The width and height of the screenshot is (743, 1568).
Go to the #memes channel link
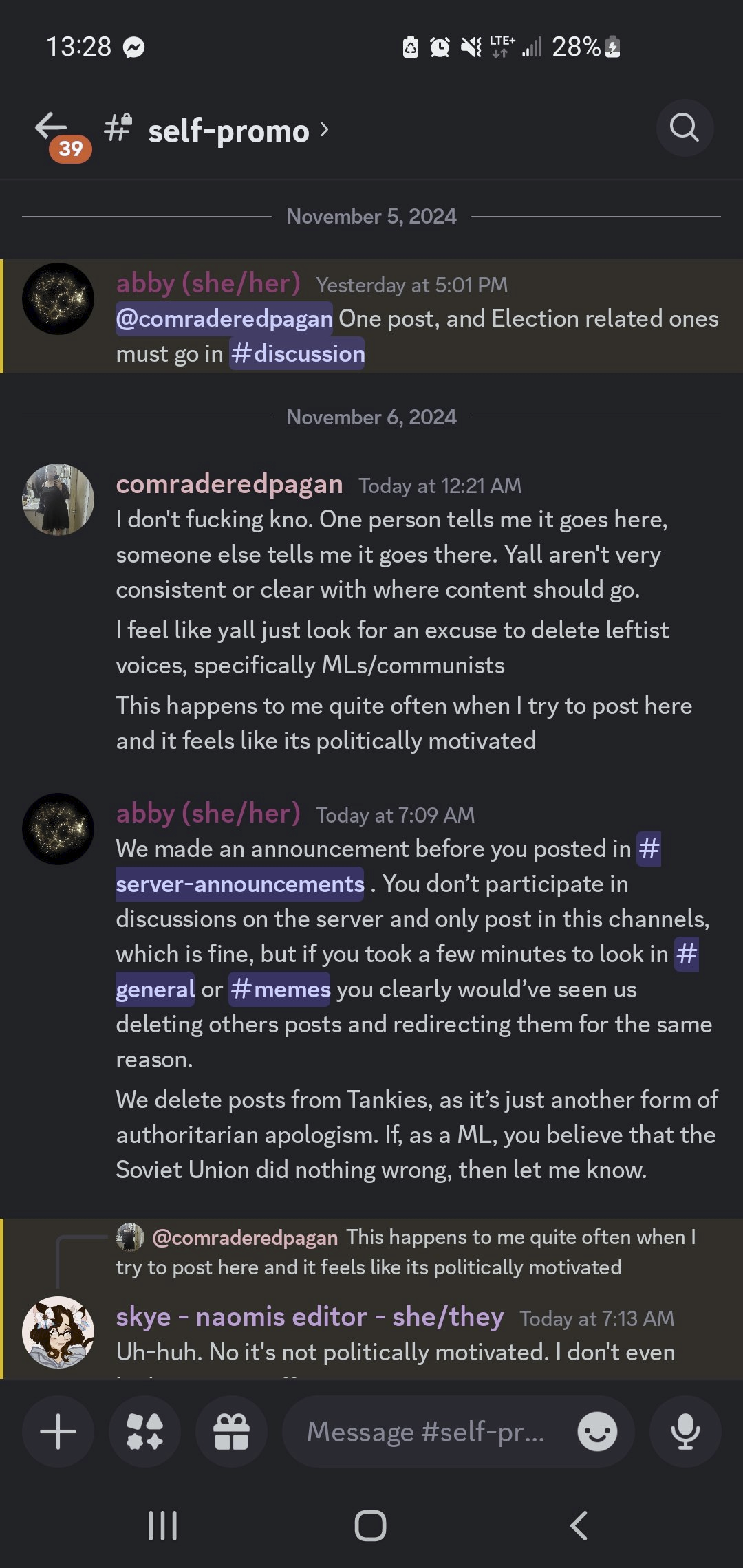280,989
